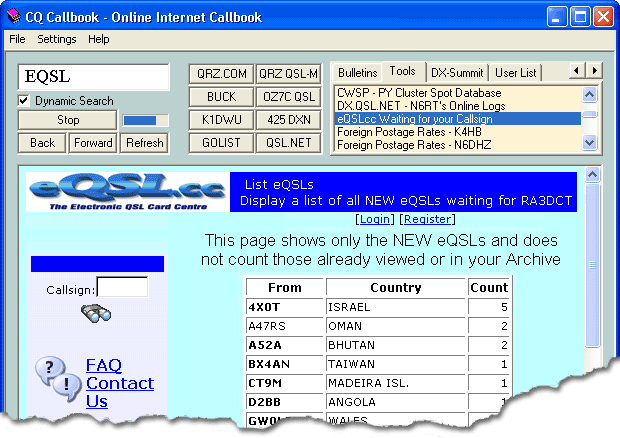620x438 pixels.
Task: Click web page scroll-up arrow
Action: [592, 174]
